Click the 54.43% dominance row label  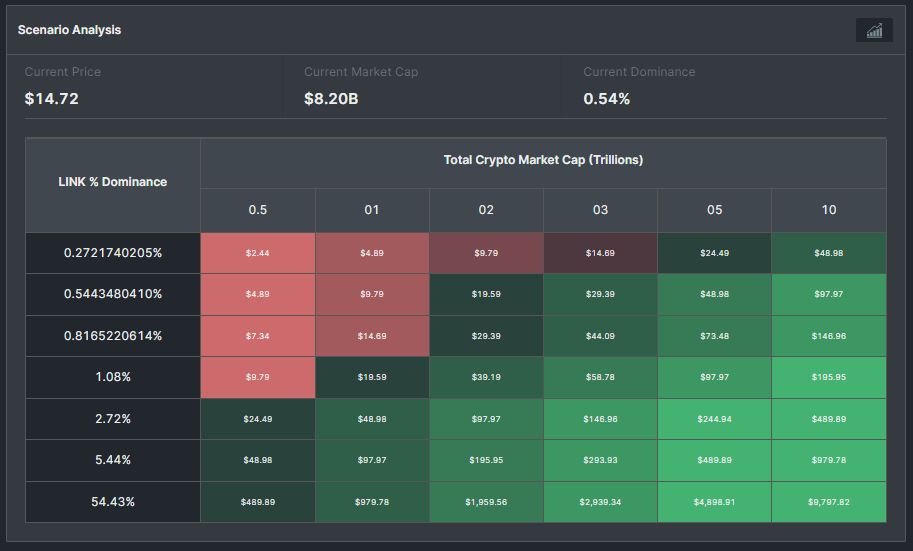113,502
